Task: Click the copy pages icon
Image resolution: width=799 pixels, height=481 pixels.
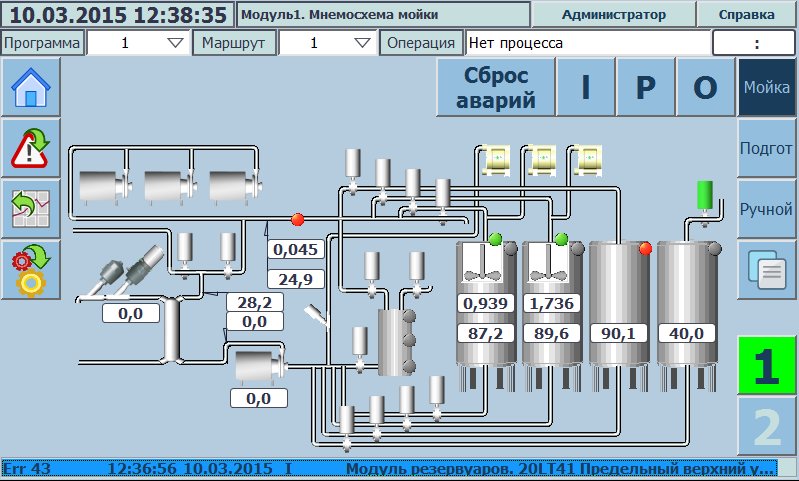Action: pos(767,270)
